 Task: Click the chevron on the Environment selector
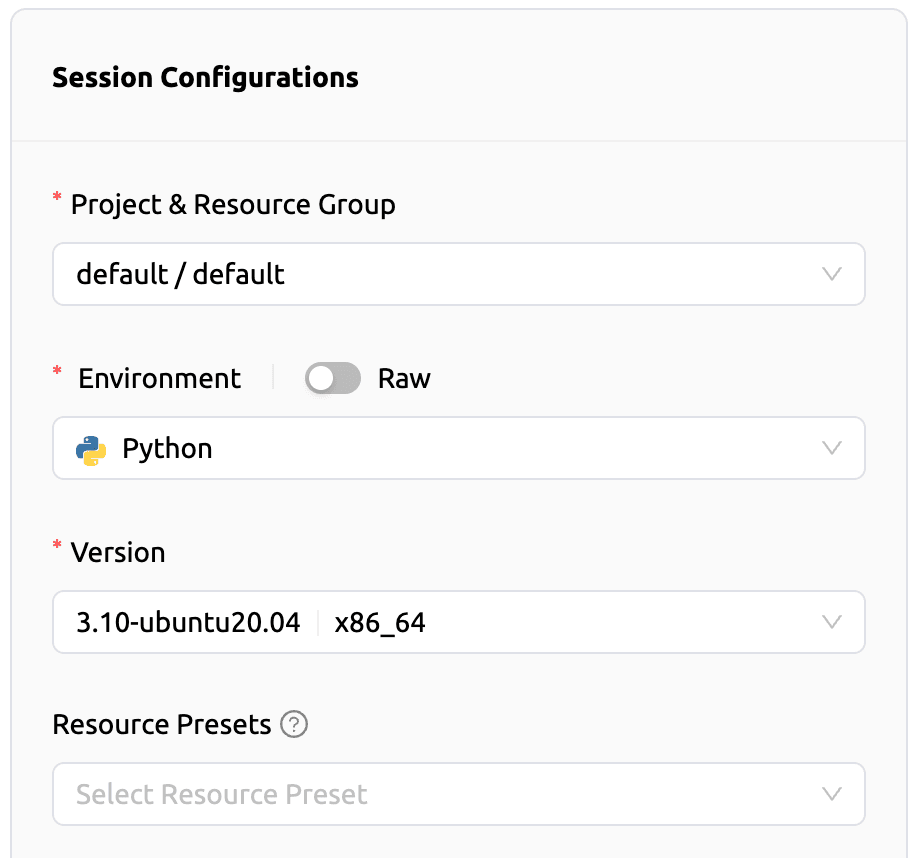[x=832, y=448]
